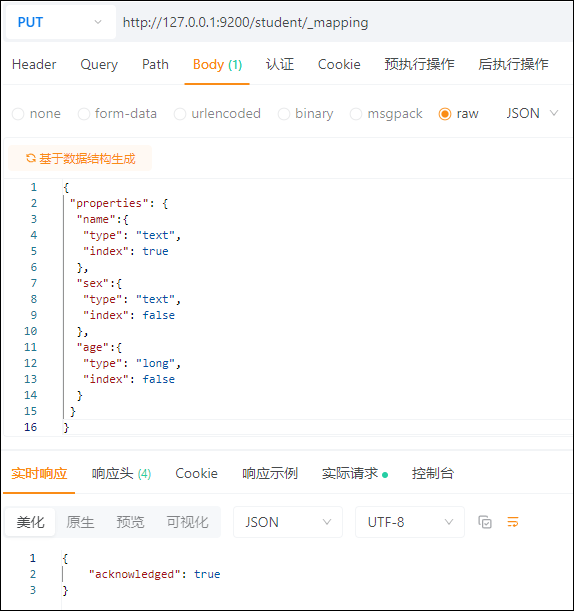Viewport: 574px width, 611px height.
Task: Open the 认证 tab
Action: [x=280, y=64]
